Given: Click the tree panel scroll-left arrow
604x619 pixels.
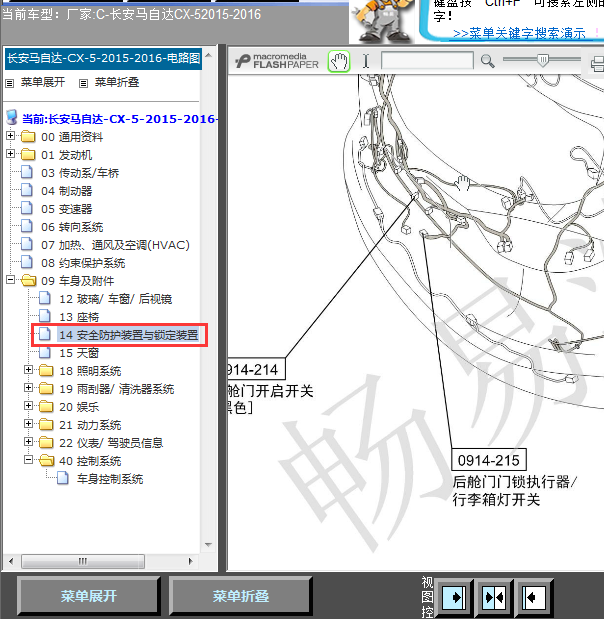Looking at the screenshot, I should coord(11,561).
